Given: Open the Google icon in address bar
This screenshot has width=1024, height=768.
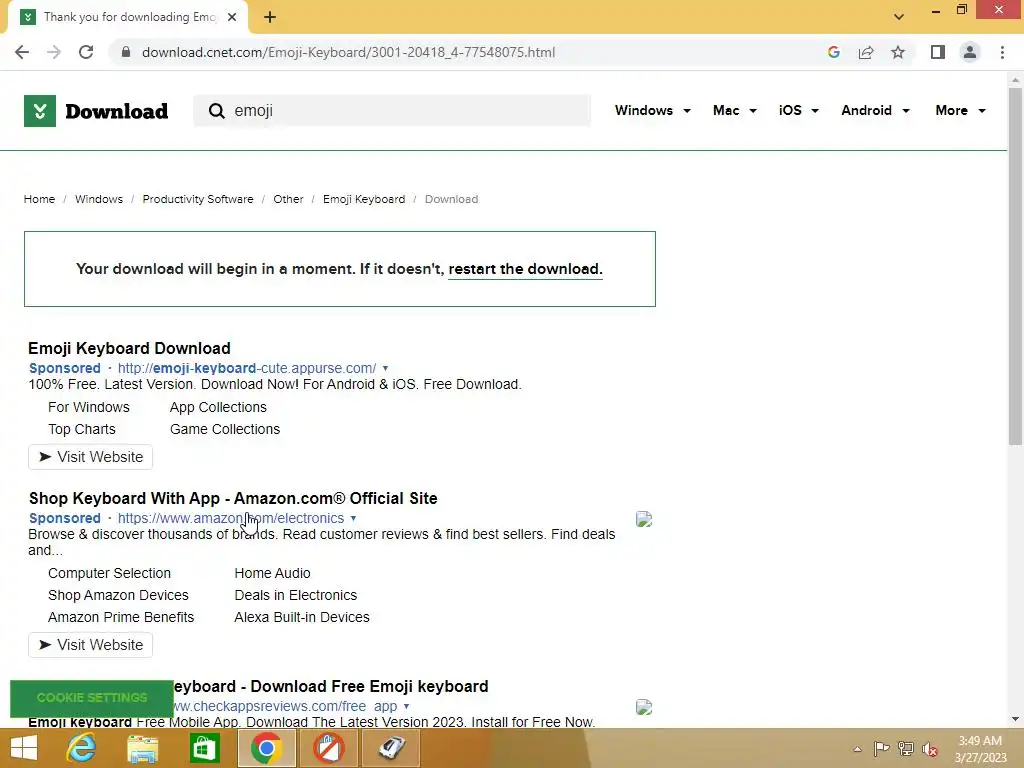Looking at the screenshot, I should (833, 52).
